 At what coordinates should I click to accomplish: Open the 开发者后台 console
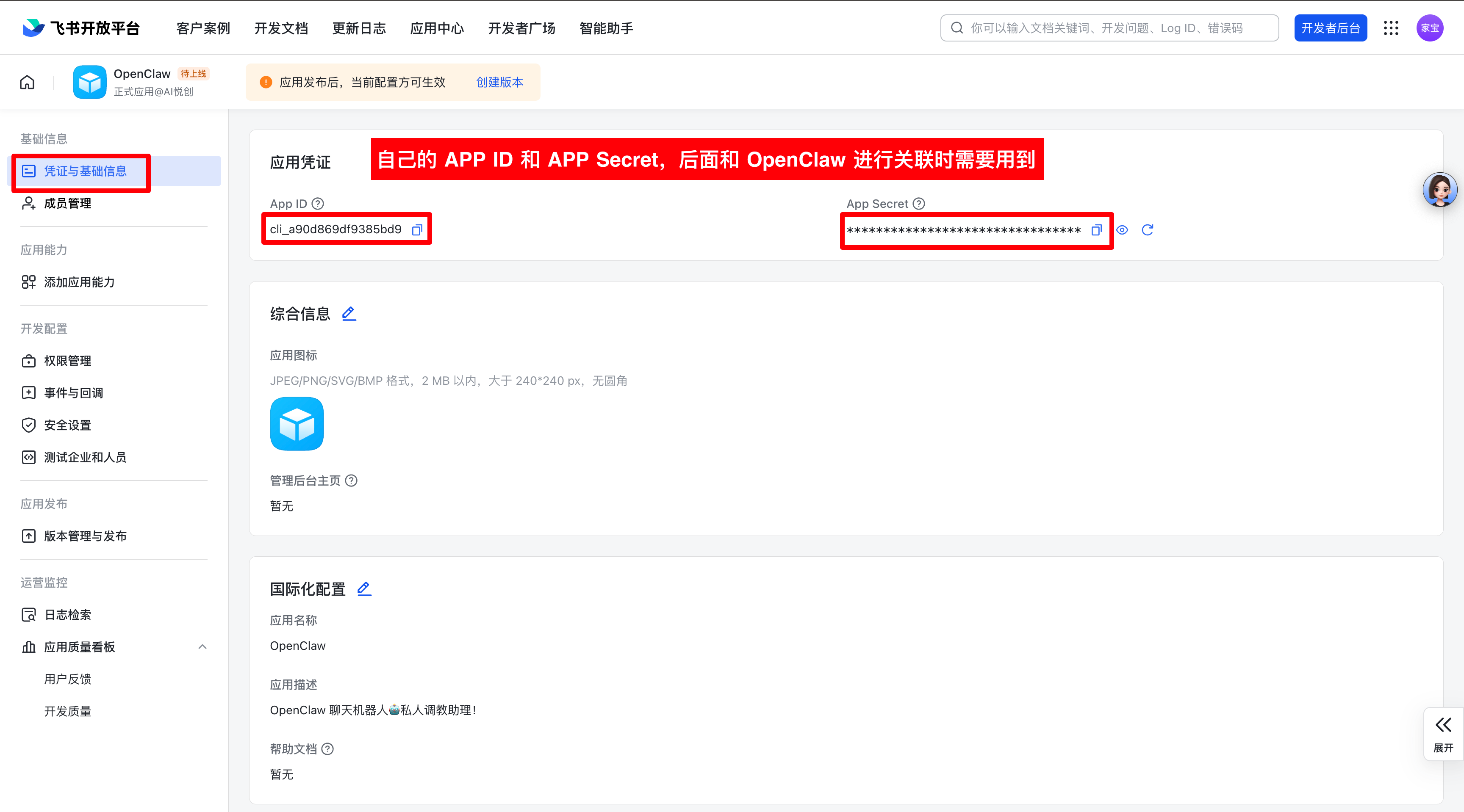(1331, 28)
